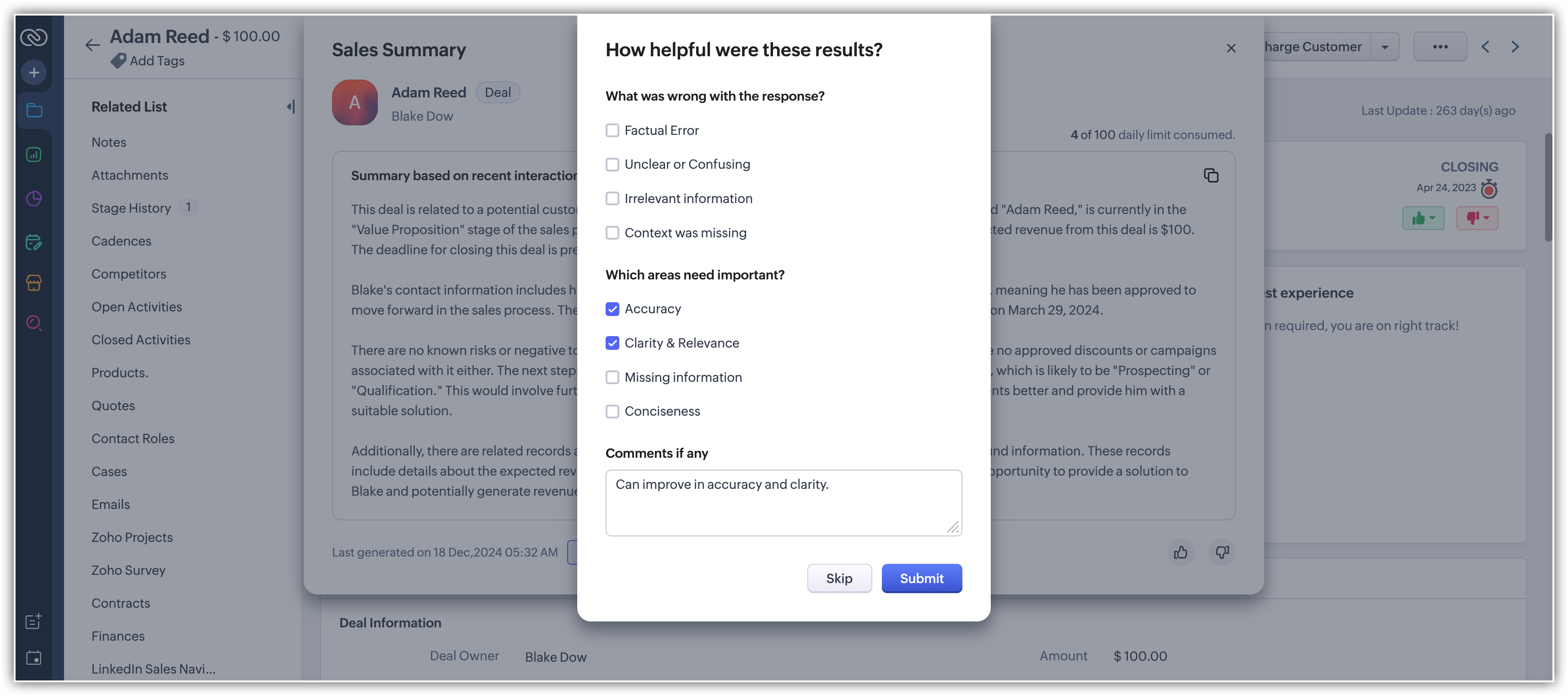Click the three-dots more options button
The height and width of the screenshot is (696, 1568).
[1440, 47]
